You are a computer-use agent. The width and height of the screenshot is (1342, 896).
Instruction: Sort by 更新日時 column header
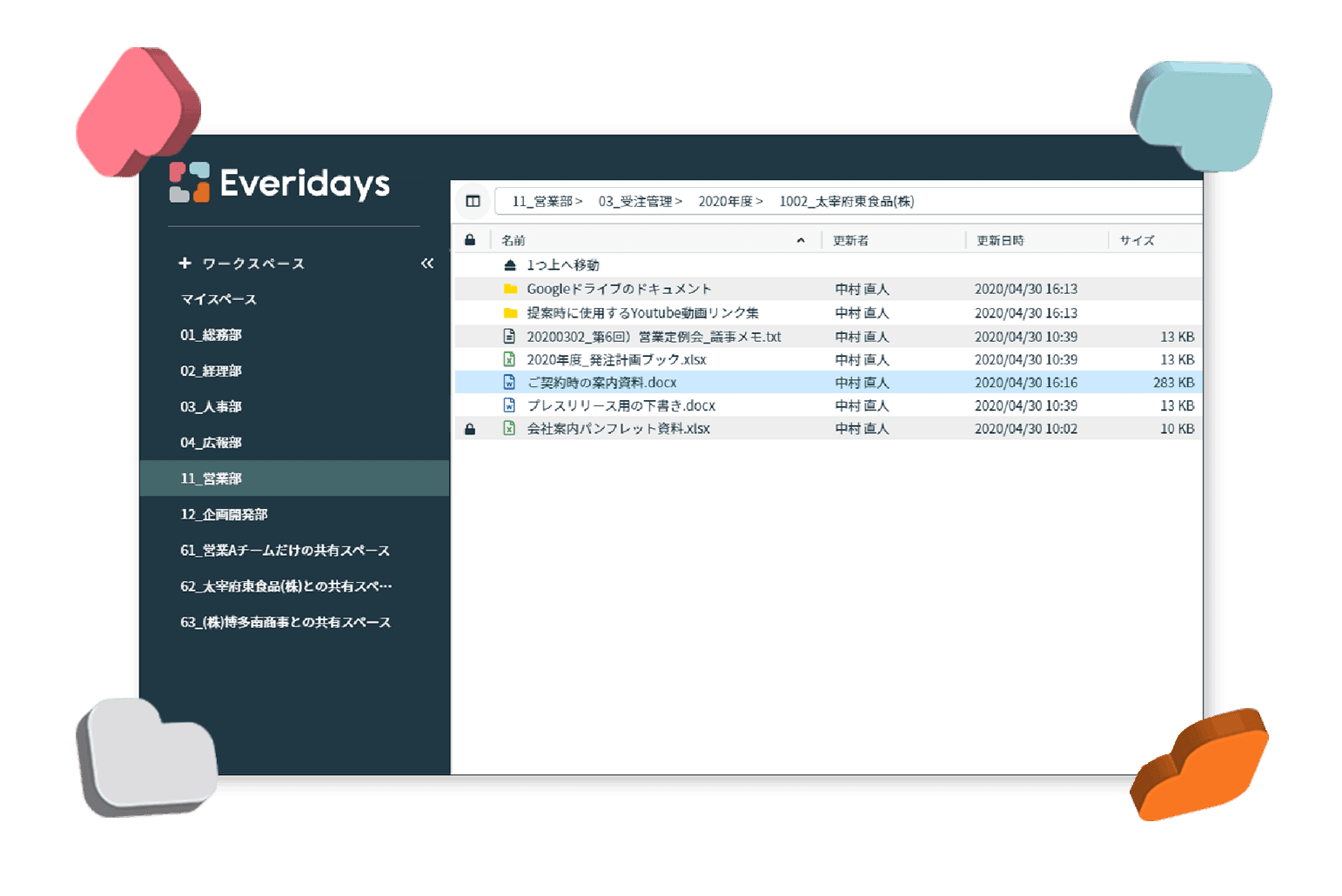(x=1000, y=240)
